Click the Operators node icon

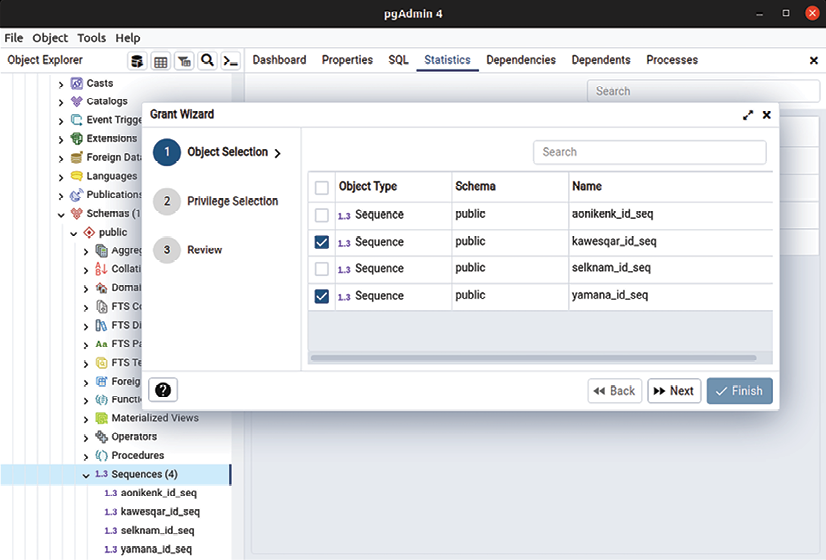pyautogui.click(x=102, y=437)
